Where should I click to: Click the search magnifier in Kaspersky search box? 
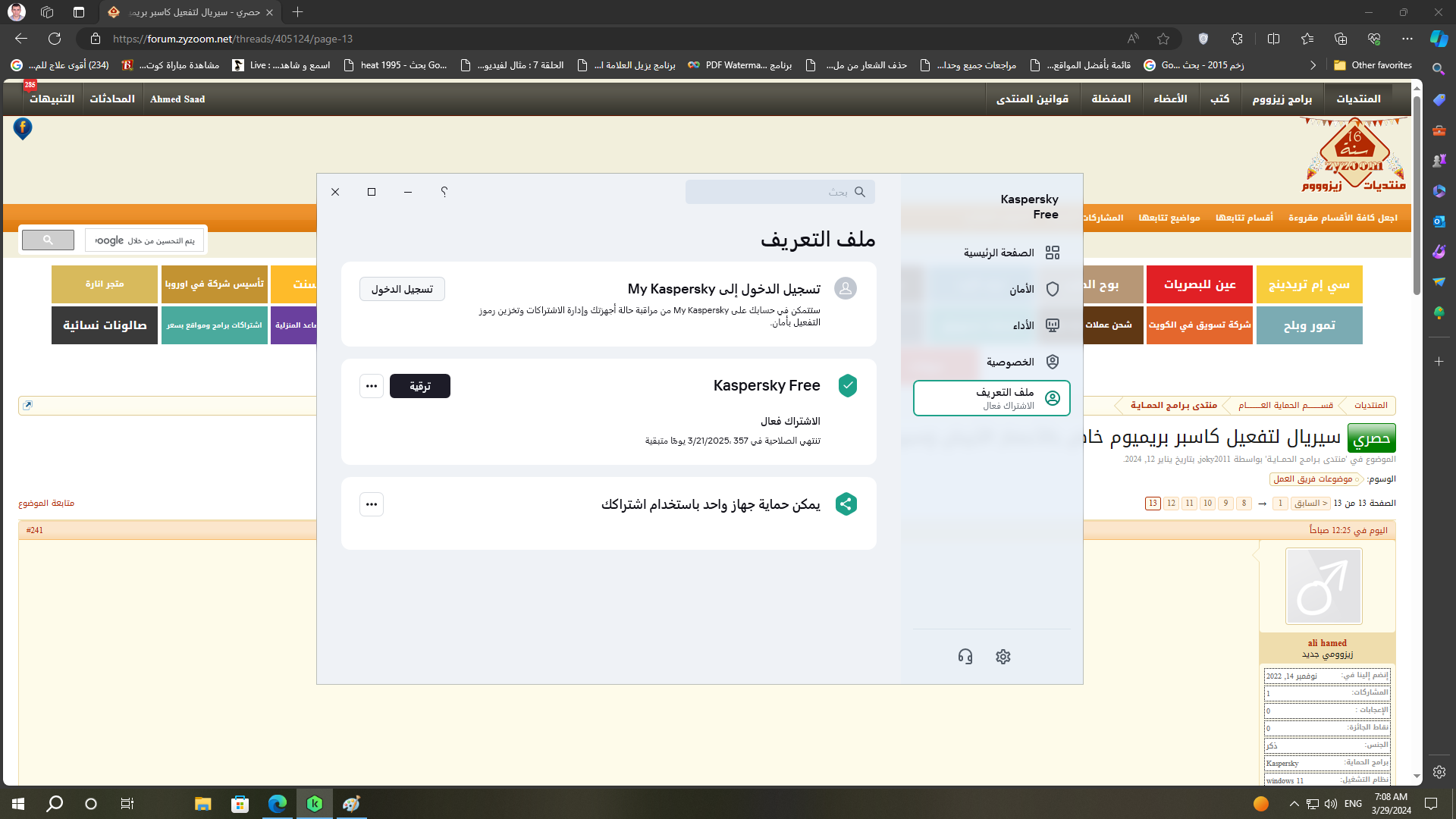pyautogui.click(x=860, y=192)
